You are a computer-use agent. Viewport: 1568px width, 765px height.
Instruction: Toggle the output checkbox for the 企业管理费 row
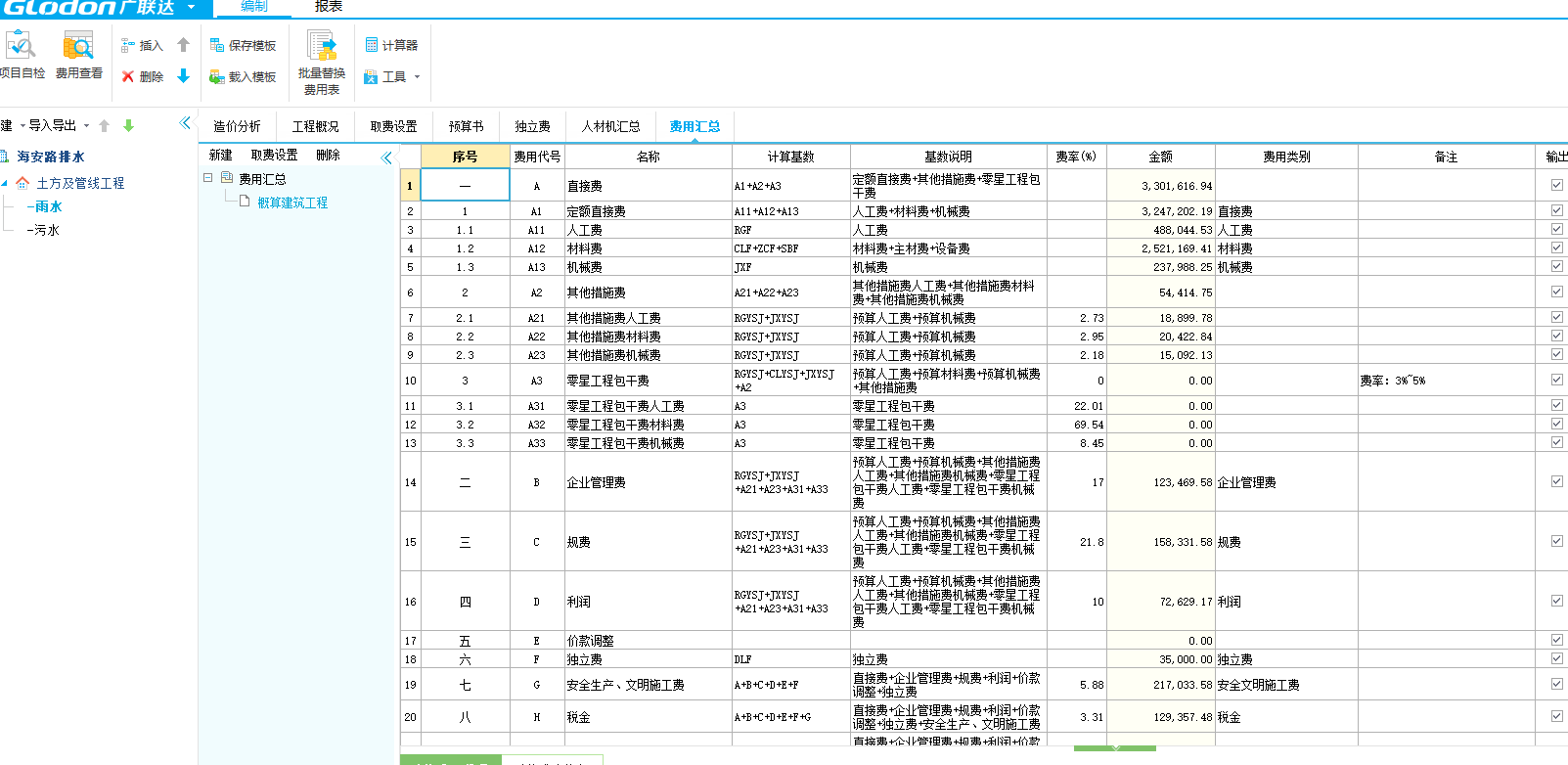coord(1556,481)
